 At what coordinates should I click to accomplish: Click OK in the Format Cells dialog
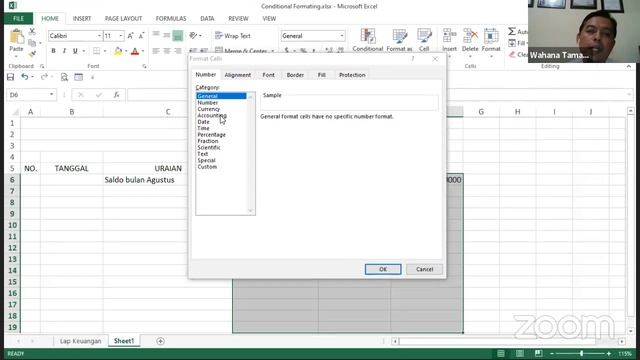(x=383, y=269)
